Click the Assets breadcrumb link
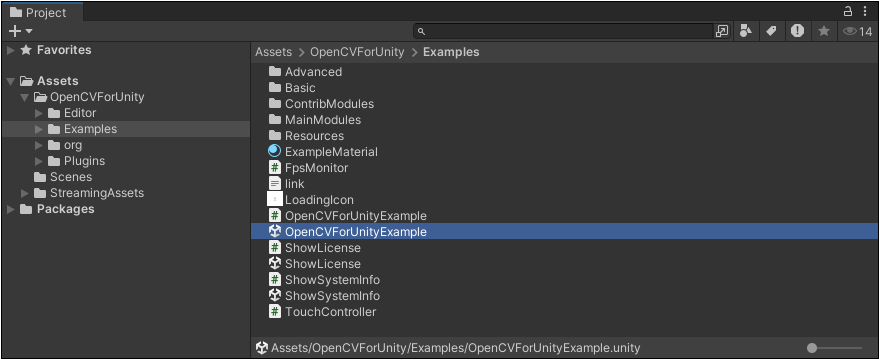The image size is (880, 360). (x=274, y=52)
